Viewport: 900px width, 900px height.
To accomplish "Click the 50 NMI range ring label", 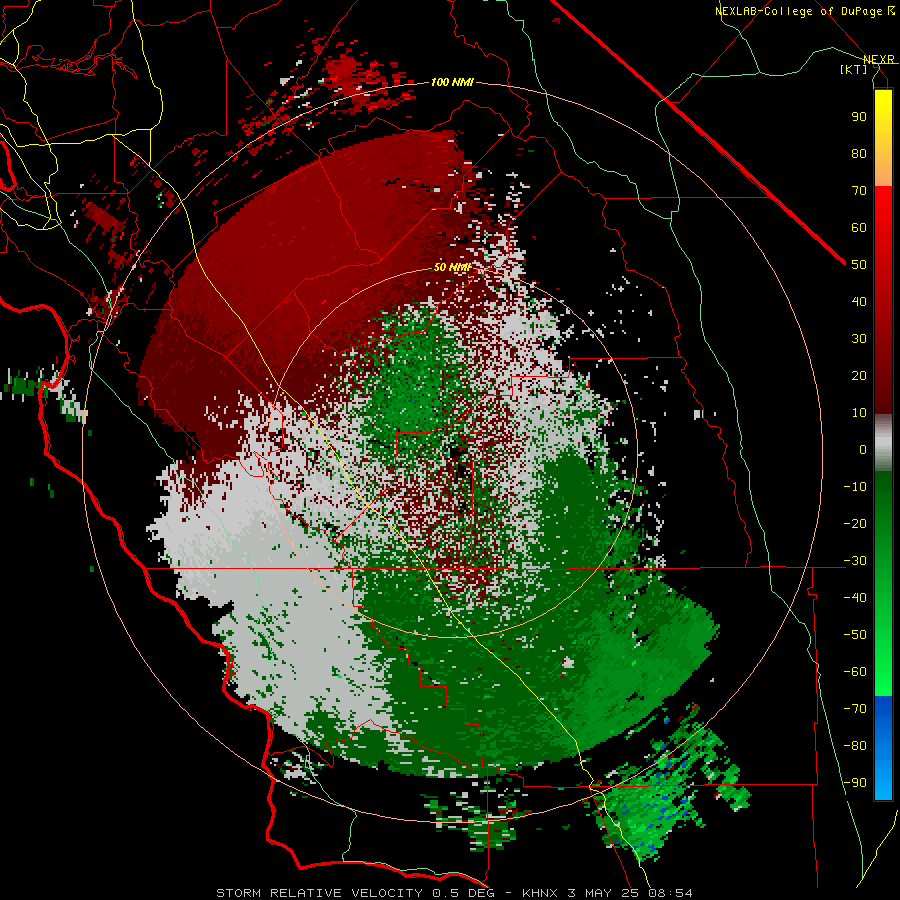I will coord(452,267).
